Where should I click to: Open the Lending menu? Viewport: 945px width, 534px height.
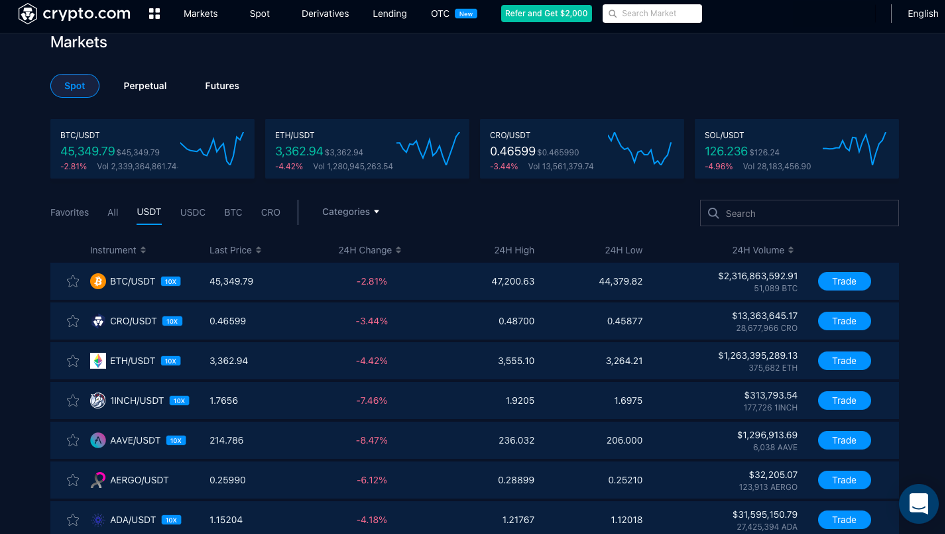click(x=389, y=13)
